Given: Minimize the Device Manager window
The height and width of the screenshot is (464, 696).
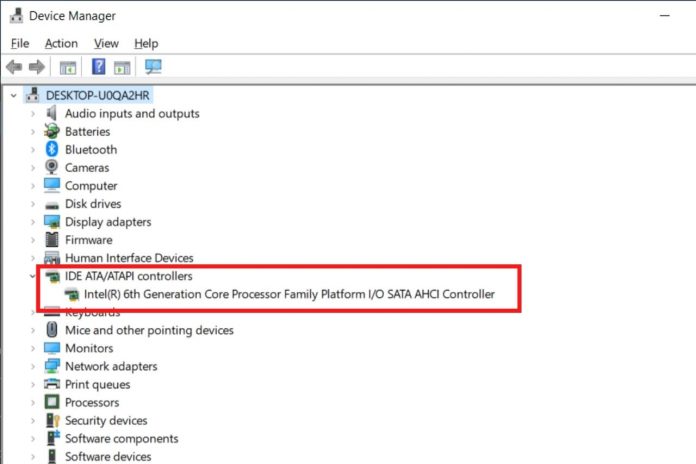Looking at the screenshot, I should pos(663,15).
